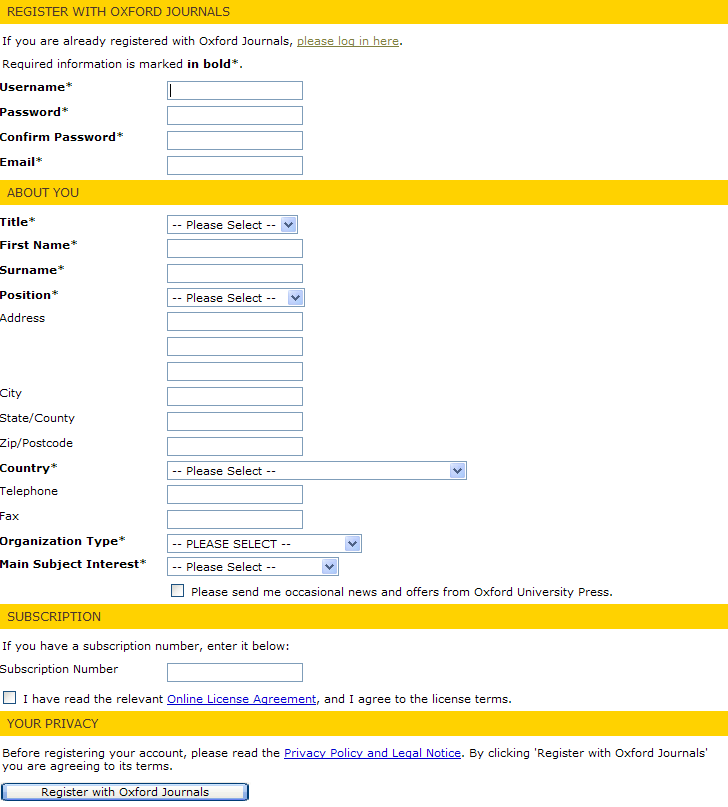
Task: Click the 'Organization Type' label
Action: pos(63,541)
